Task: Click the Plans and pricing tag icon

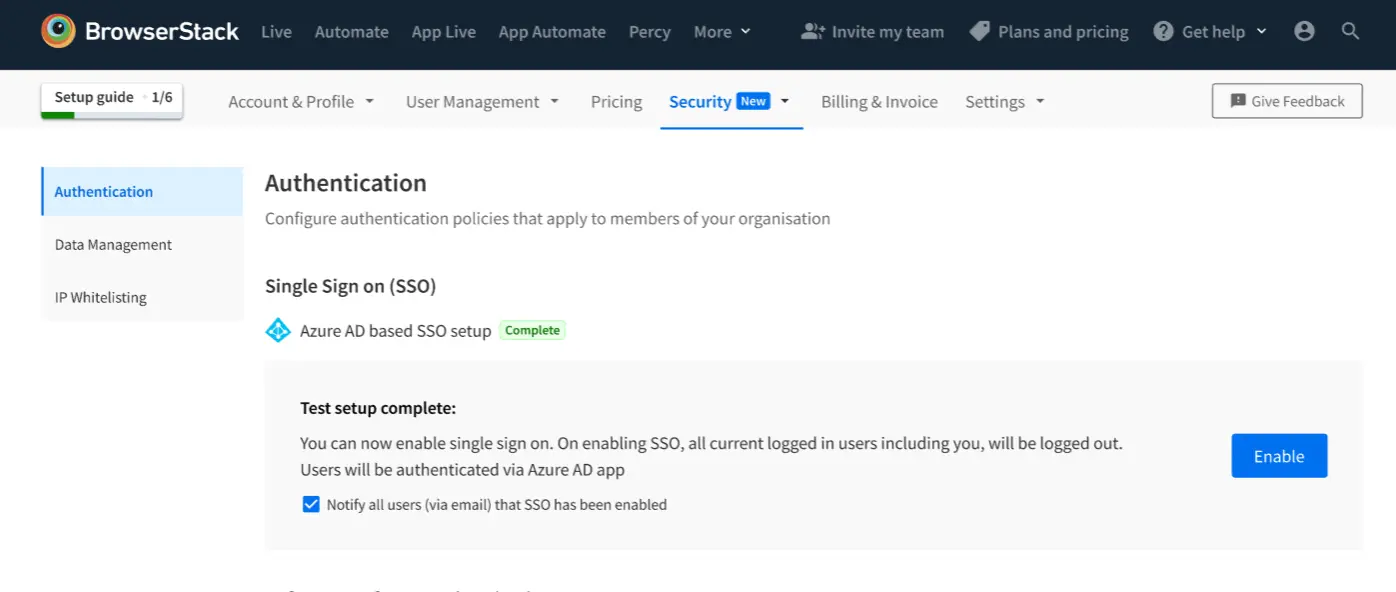Action: click(x=980, y=31)
